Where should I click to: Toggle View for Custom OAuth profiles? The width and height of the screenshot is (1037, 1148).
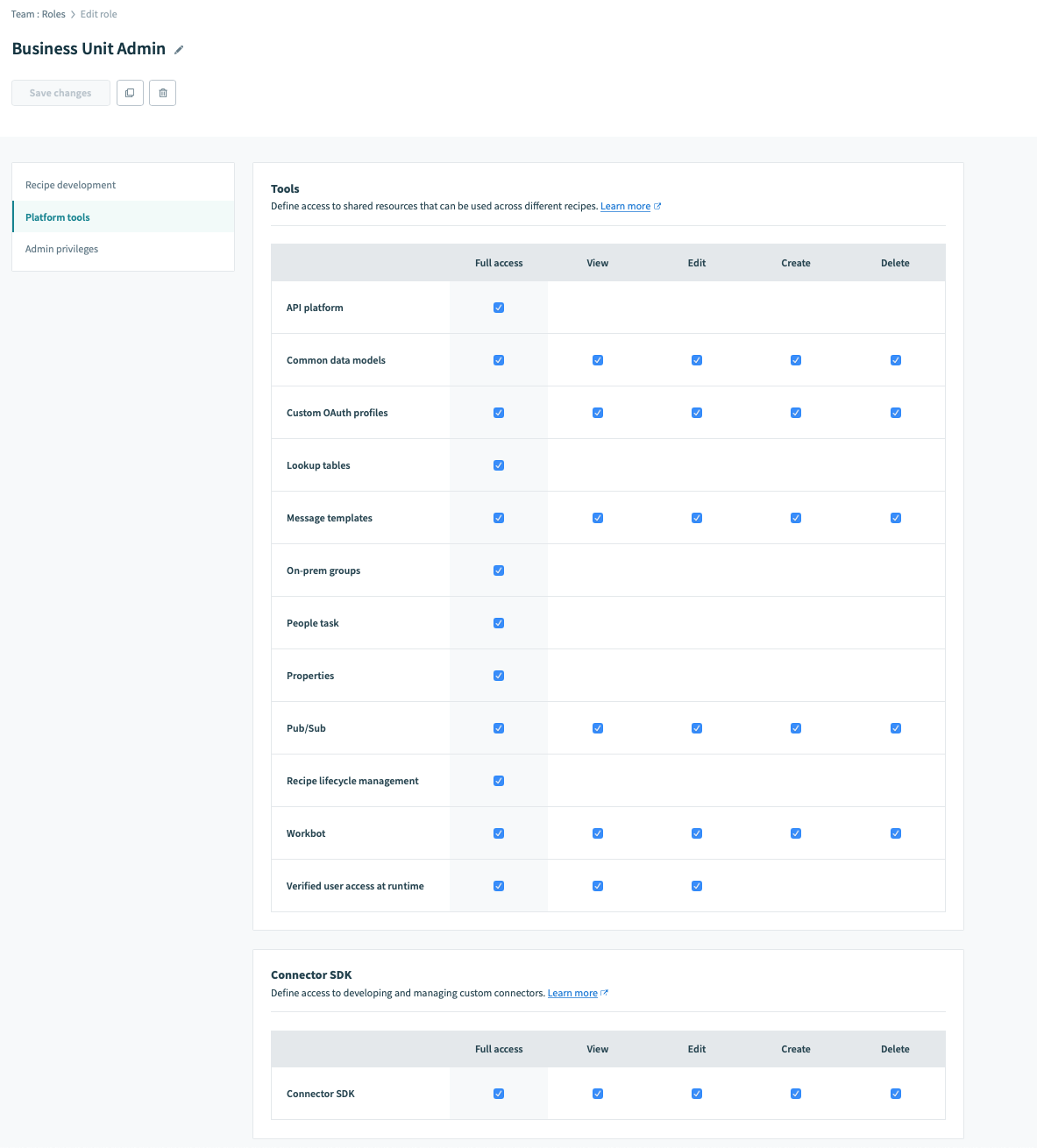pos(598,413)
